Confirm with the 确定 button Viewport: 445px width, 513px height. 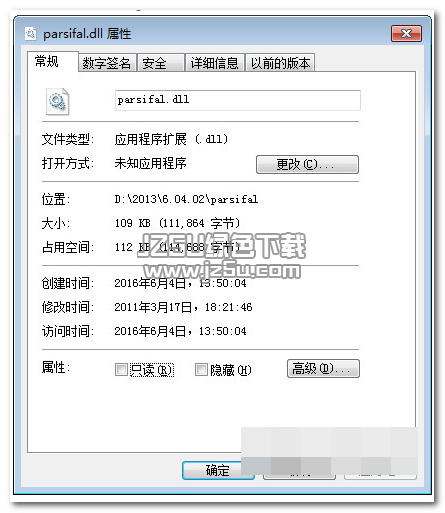pyautogui.click(x=218, y=470)
